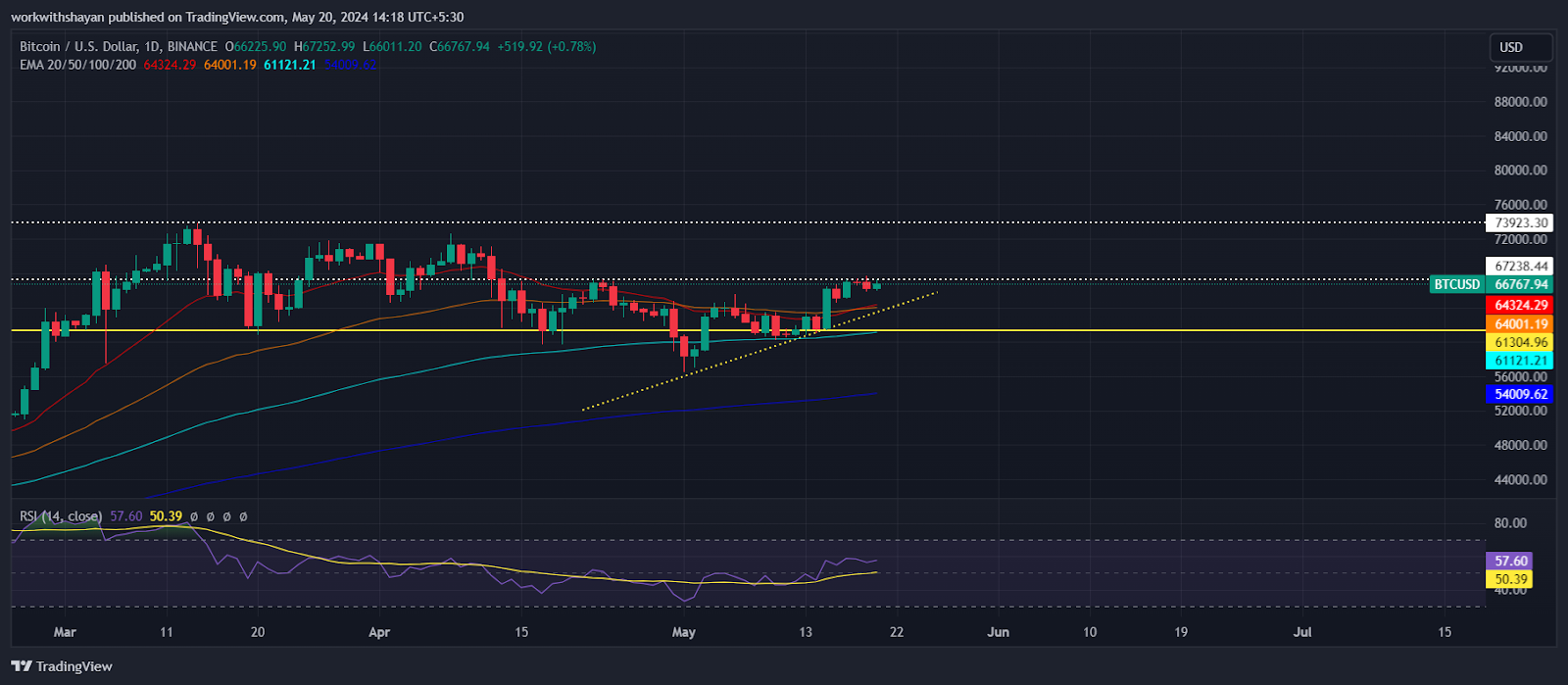
Task: Select the white 67238.44 level label
Action: click(x=1520, y=266)
